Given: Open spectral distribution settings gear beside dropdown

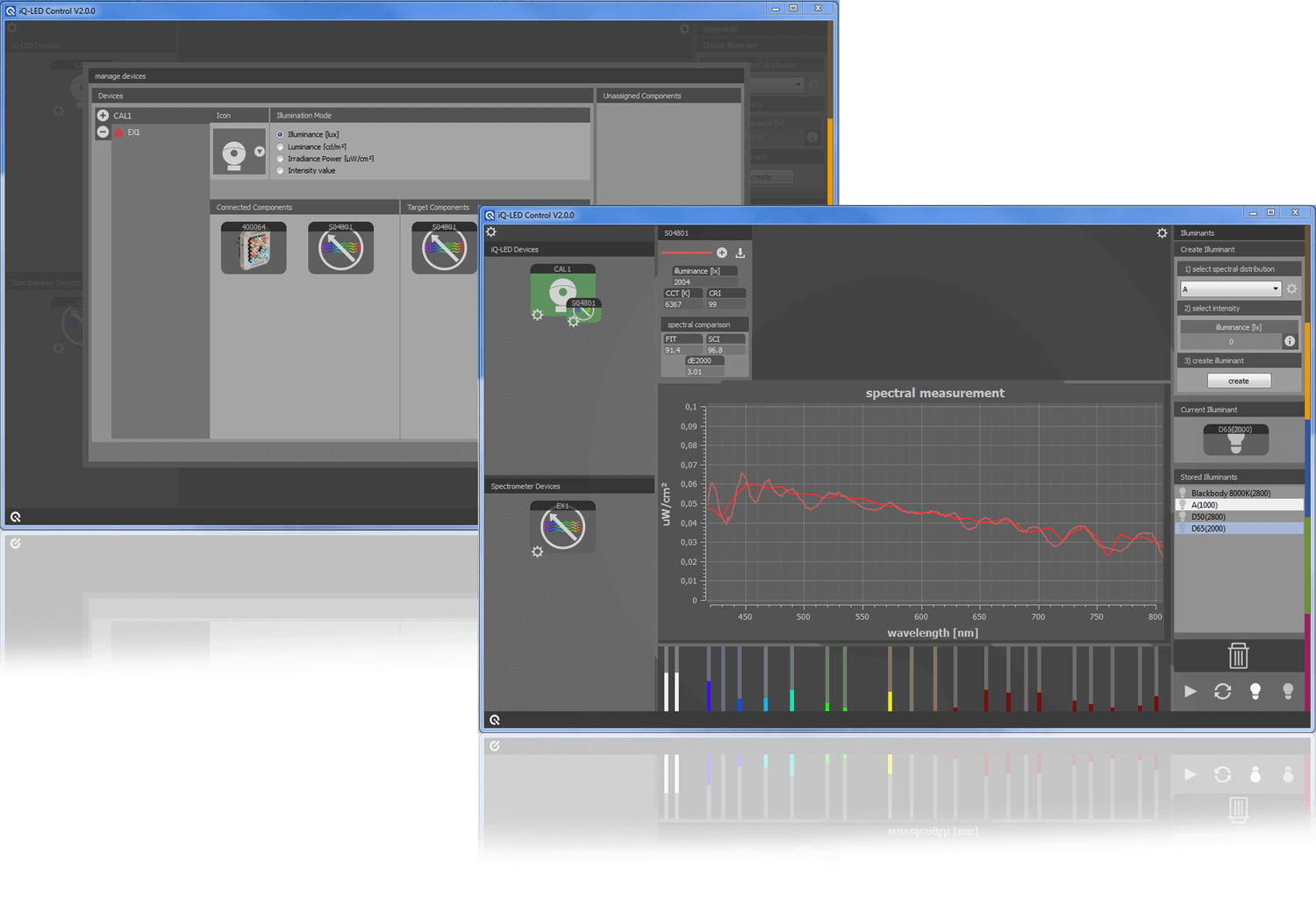Looking at the screenshot, I should coord(1291,289).
